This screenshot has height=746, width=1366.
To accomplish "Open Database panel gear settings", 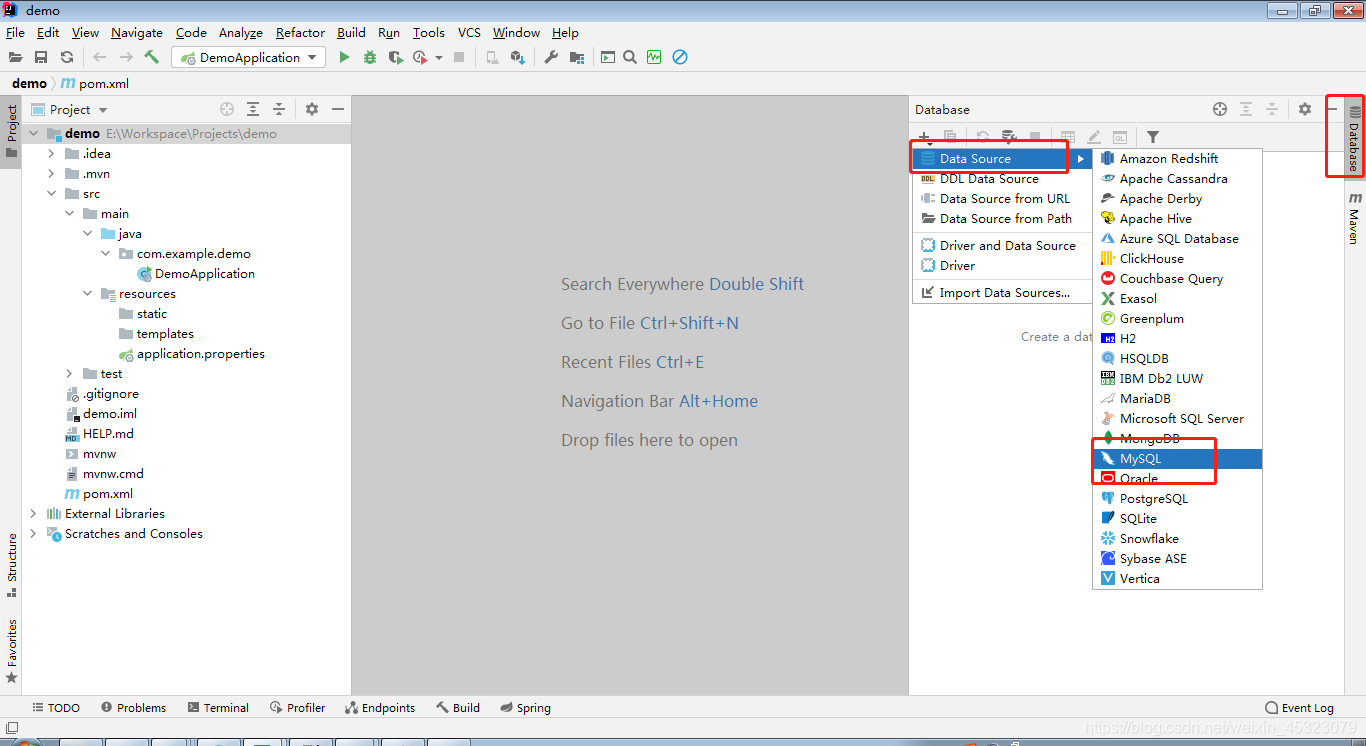I will [x=1305, y=109].
